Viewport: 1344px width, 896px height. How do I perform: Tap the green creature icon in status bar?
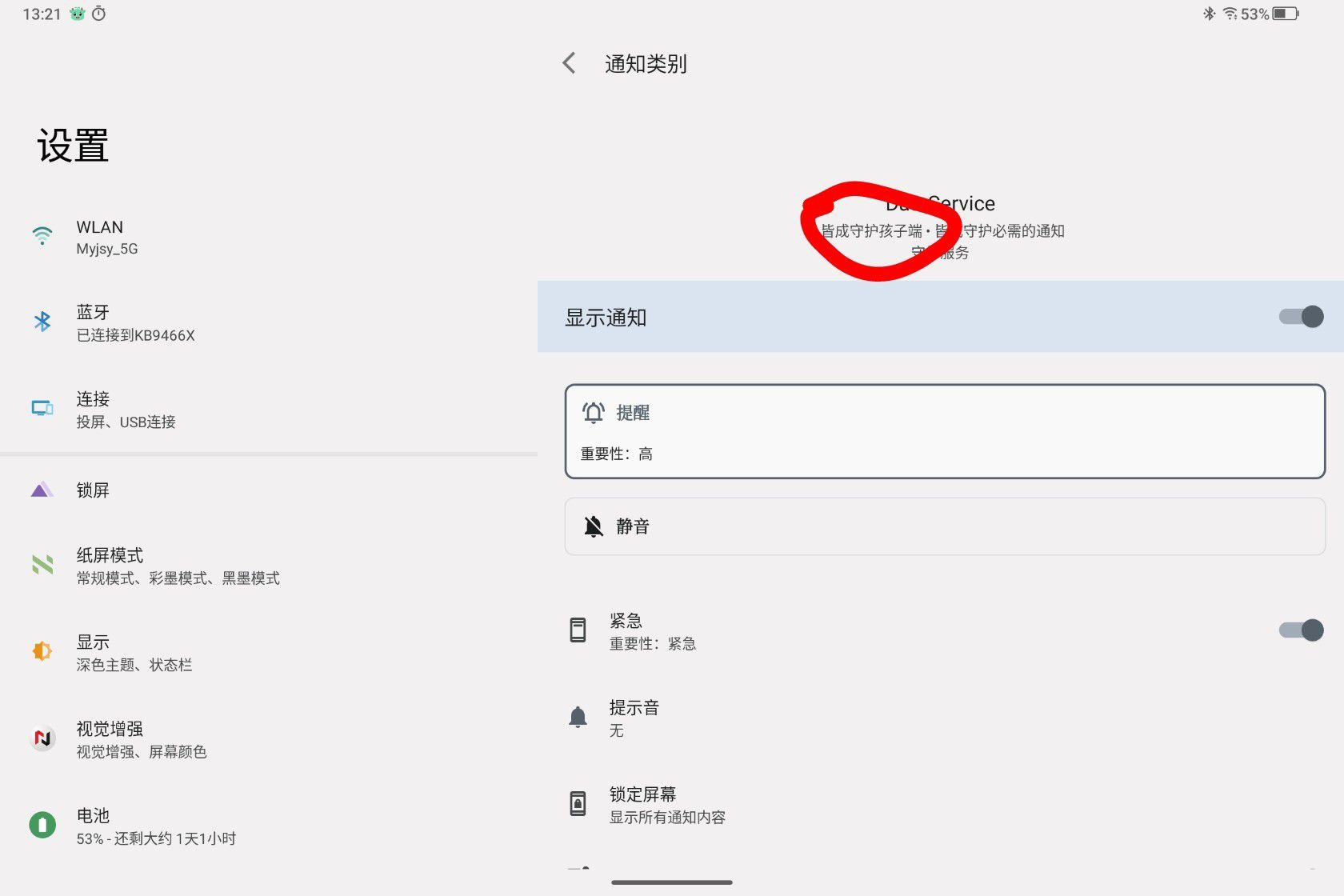tap(77, 14)
